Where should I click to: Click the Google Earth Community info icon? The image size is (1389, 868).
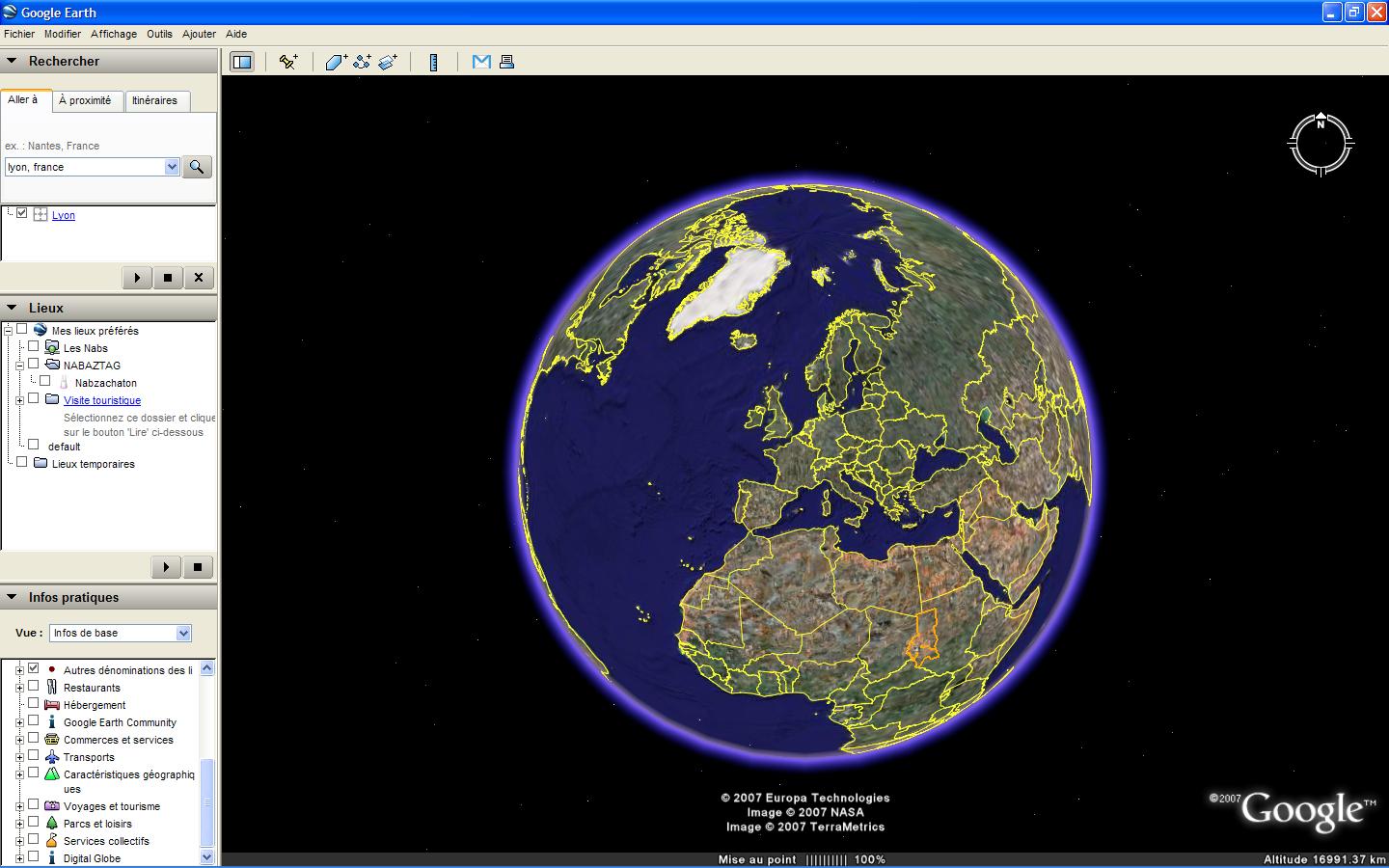click(x=52, y=722)
